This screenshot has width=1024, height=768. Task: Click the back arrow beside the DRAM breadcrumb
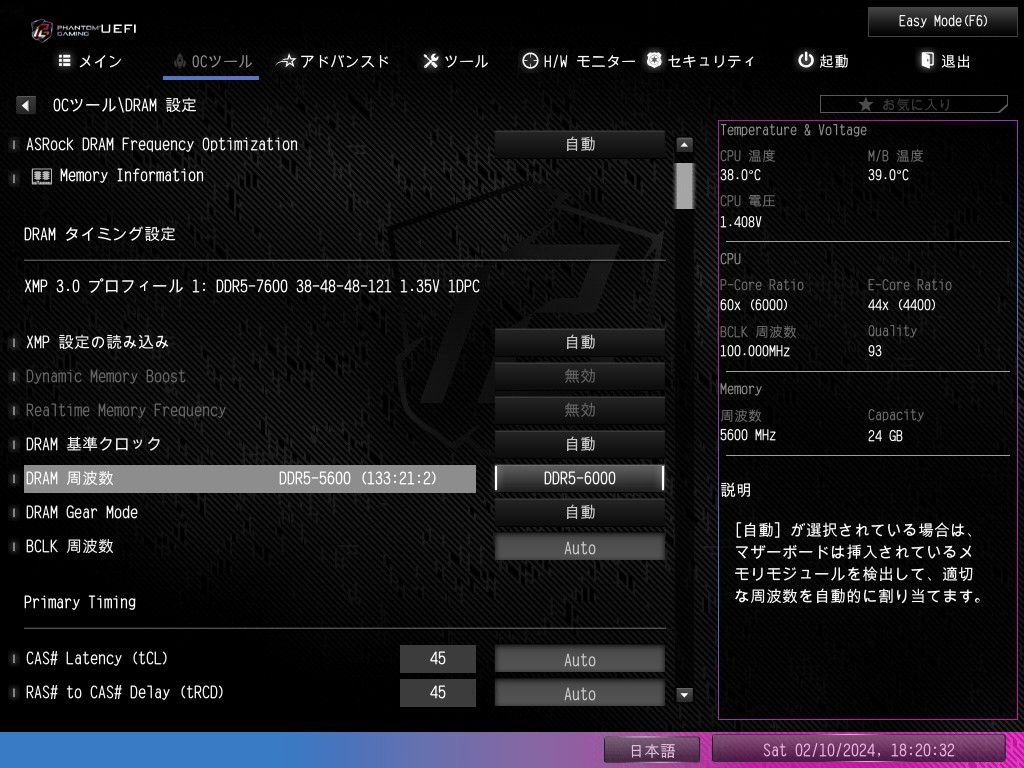[27, 105]
